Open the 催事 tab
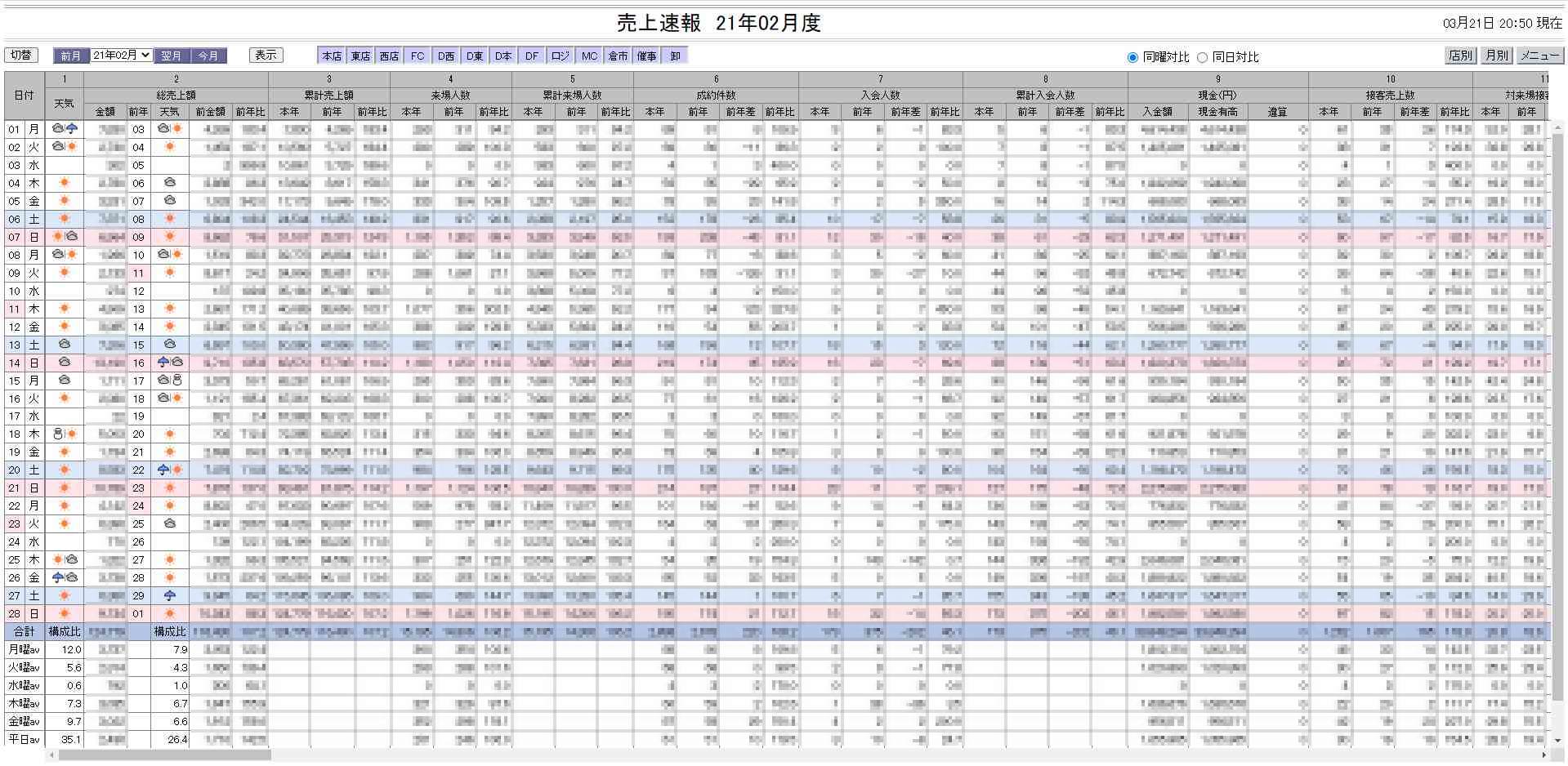The height and width of the screenshot is (766, 1568). pyautogui.click(x=646, y=56)
